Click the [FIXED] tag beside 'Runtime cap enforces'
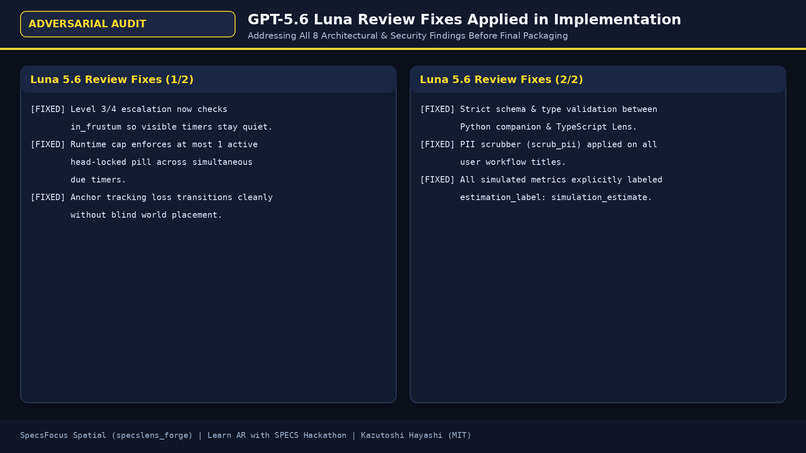The image size is (806, 453). point(48,144)
